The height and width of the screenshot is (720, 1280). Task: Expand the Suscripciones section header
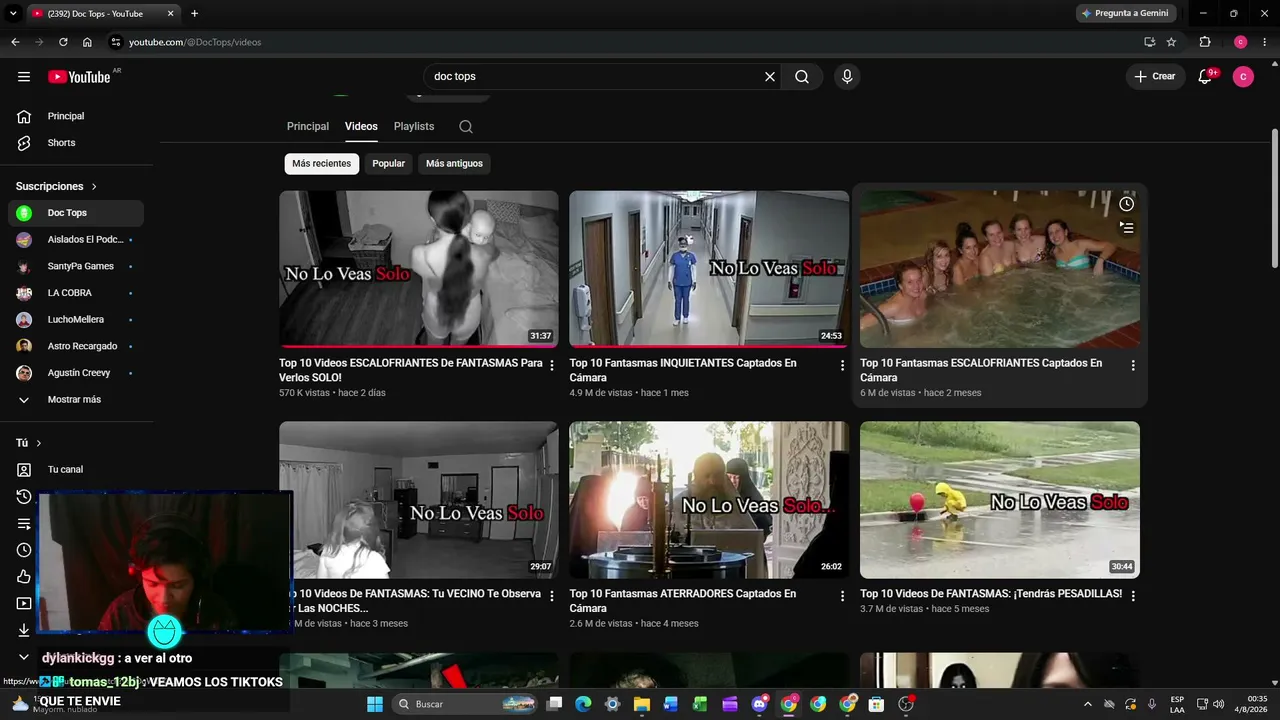pos(57,187)
